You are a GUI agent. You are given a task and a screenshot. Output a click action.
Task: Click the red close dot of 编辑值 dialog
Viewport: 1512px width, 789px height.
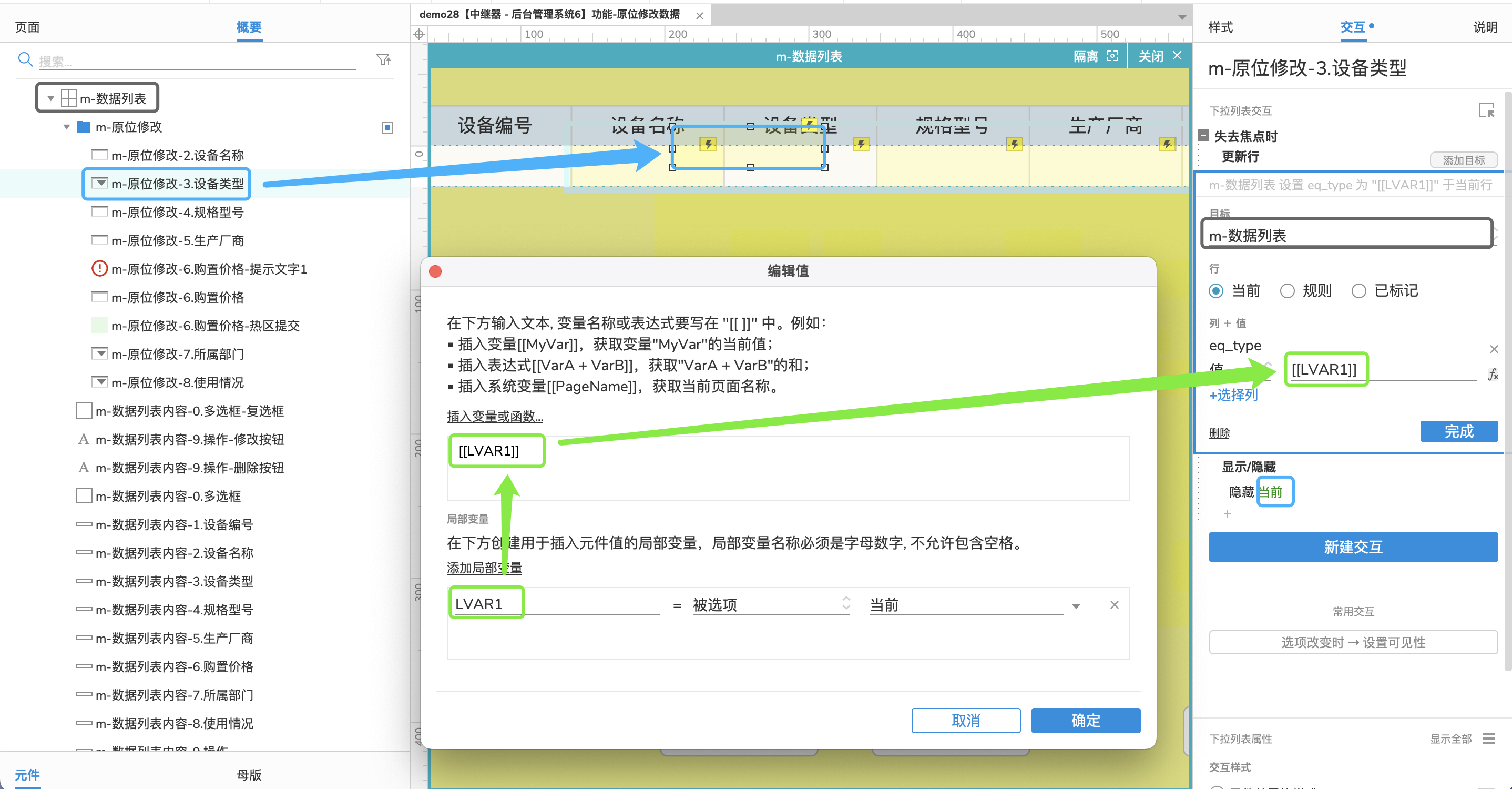[x=435, y=271]
